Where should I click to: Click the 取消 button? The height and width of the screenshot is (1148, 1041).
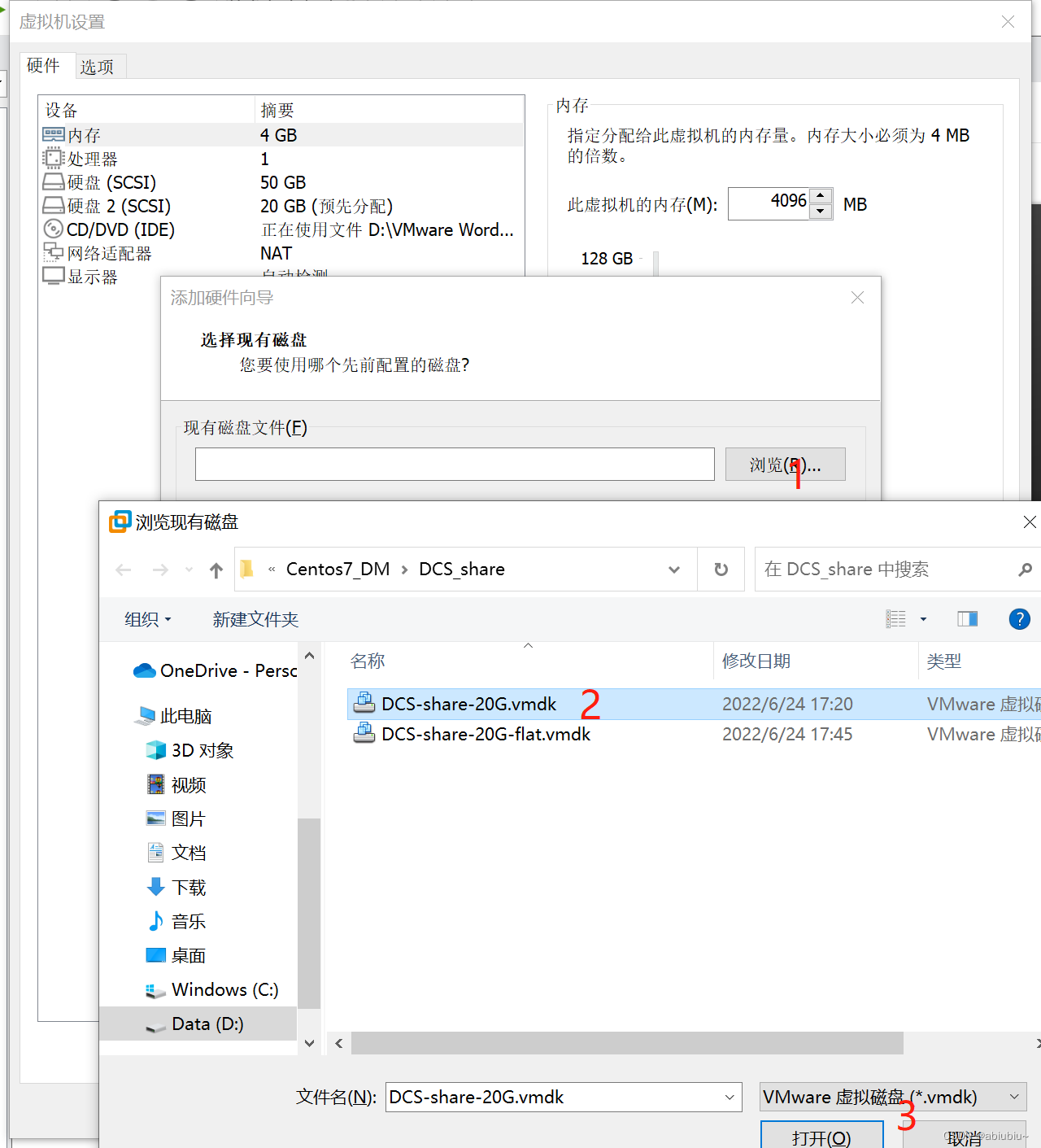pos(965,1137)
